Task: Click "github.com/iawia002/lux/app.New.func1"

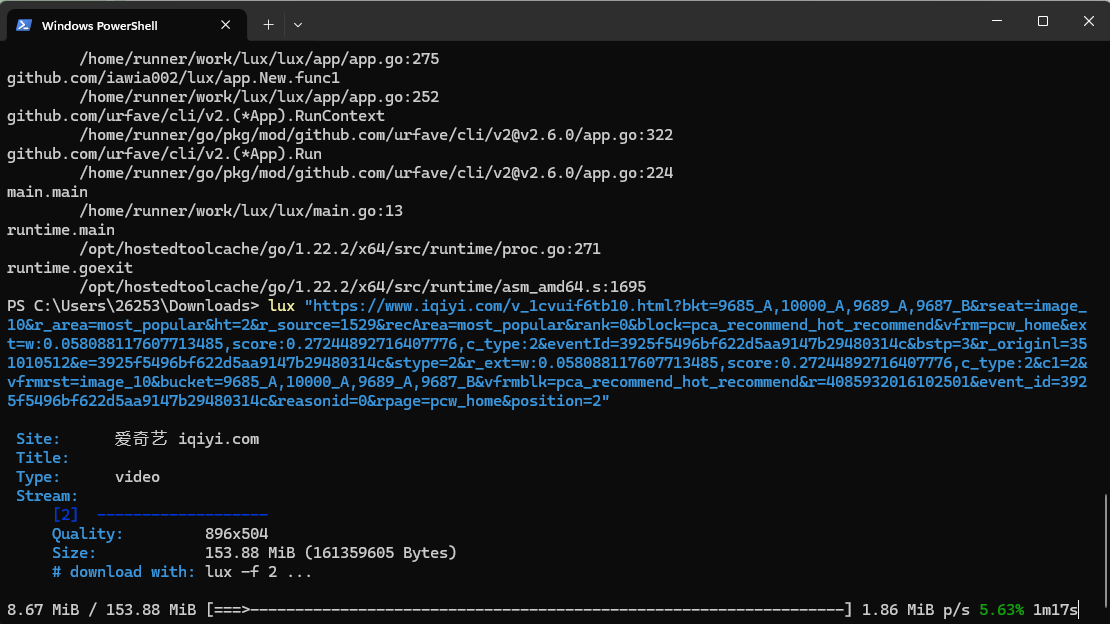Action: click(173, 78)
